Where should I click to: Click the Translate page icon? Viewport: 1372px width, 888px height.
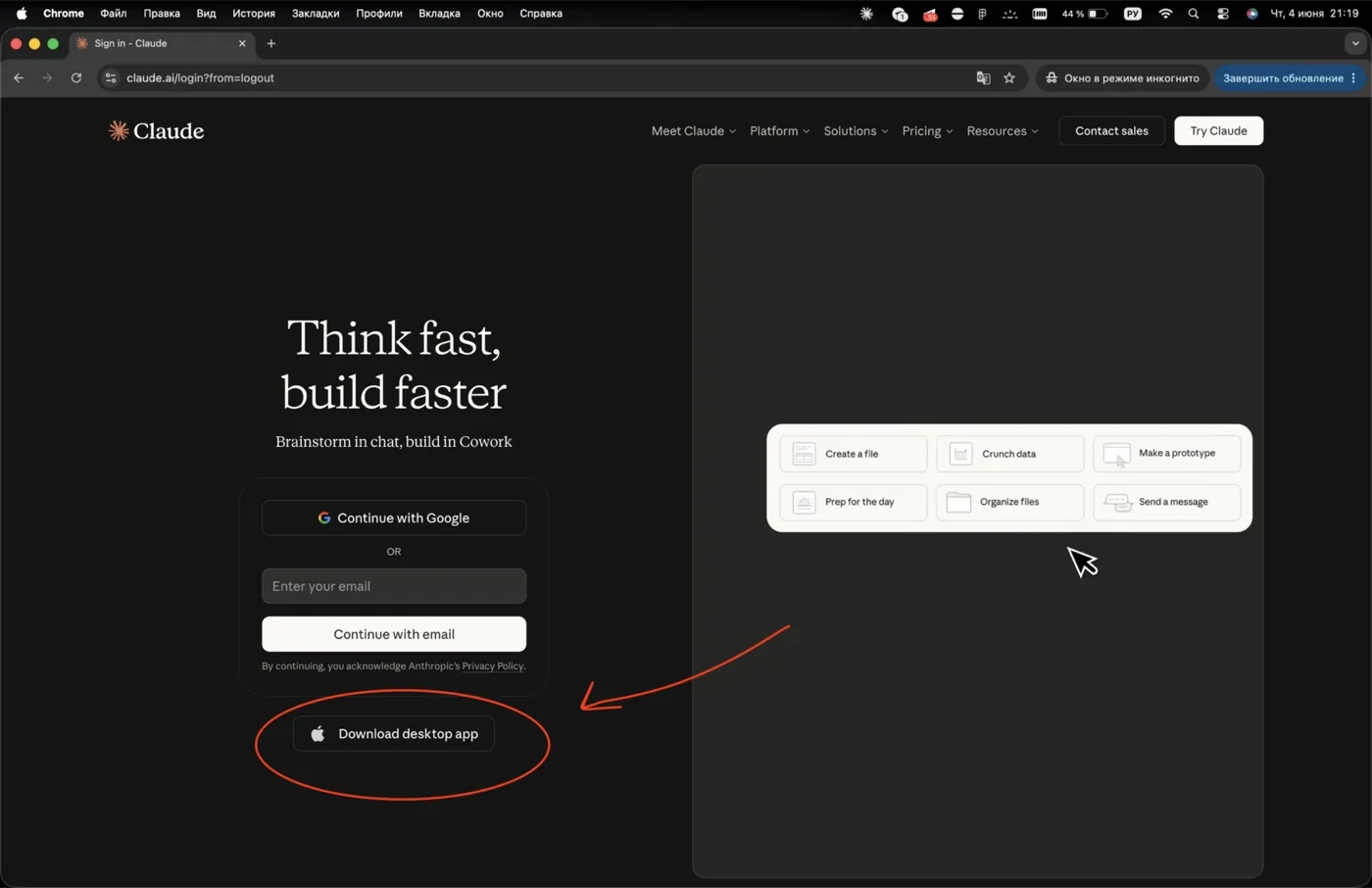tap(983, 77)
